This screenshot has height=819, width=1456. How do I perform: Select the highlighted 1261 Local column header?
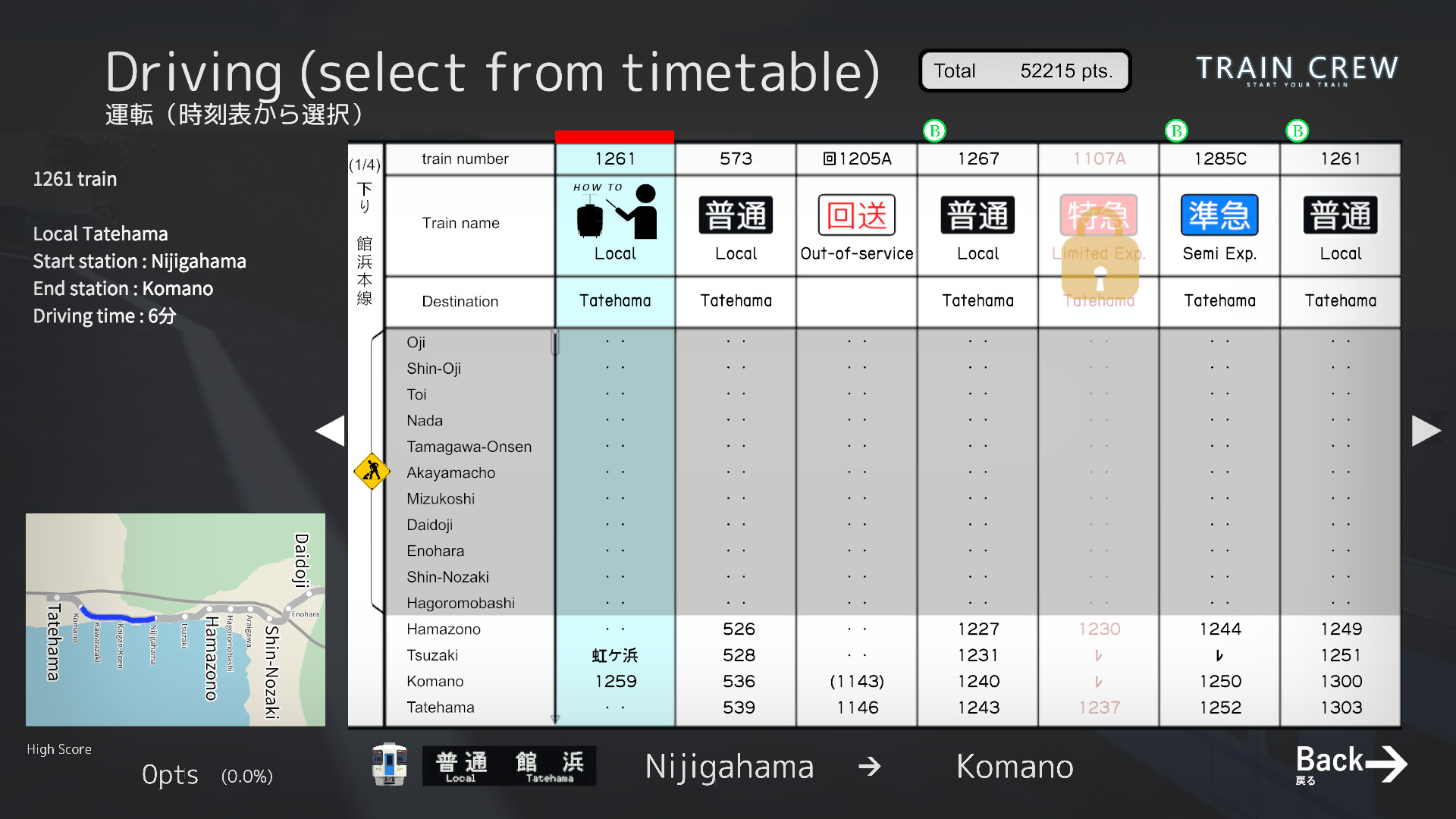614,158
